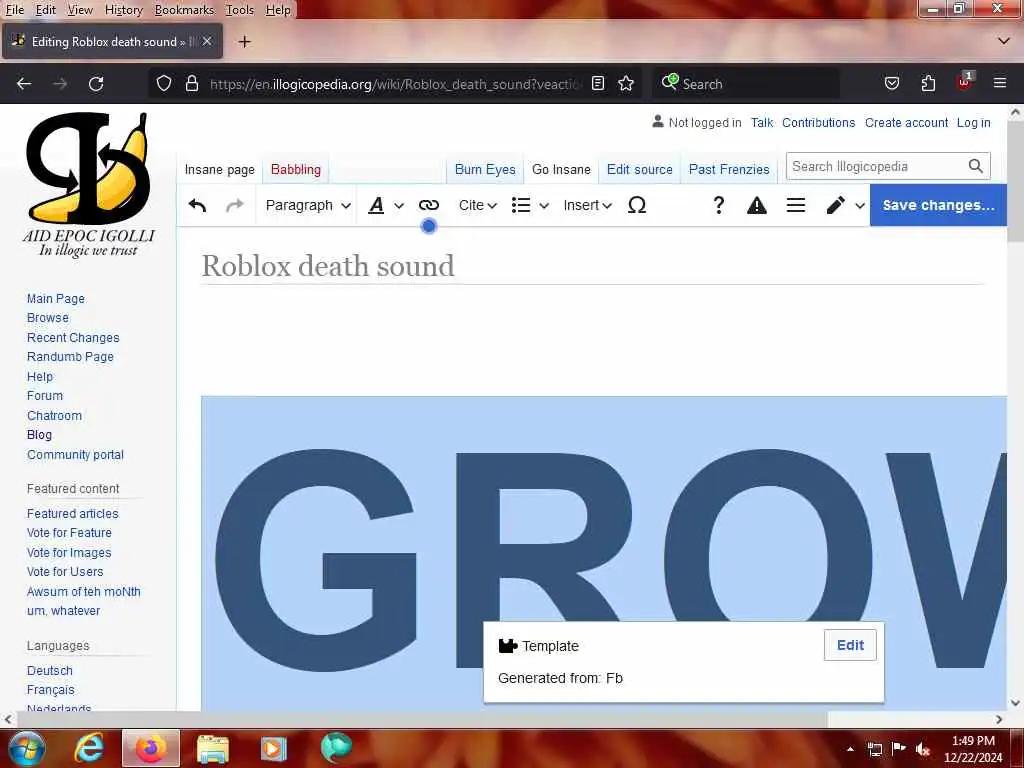Expand the list all tabs chevron
The height and width of the screenshot is (768, 1024).
1004,41
